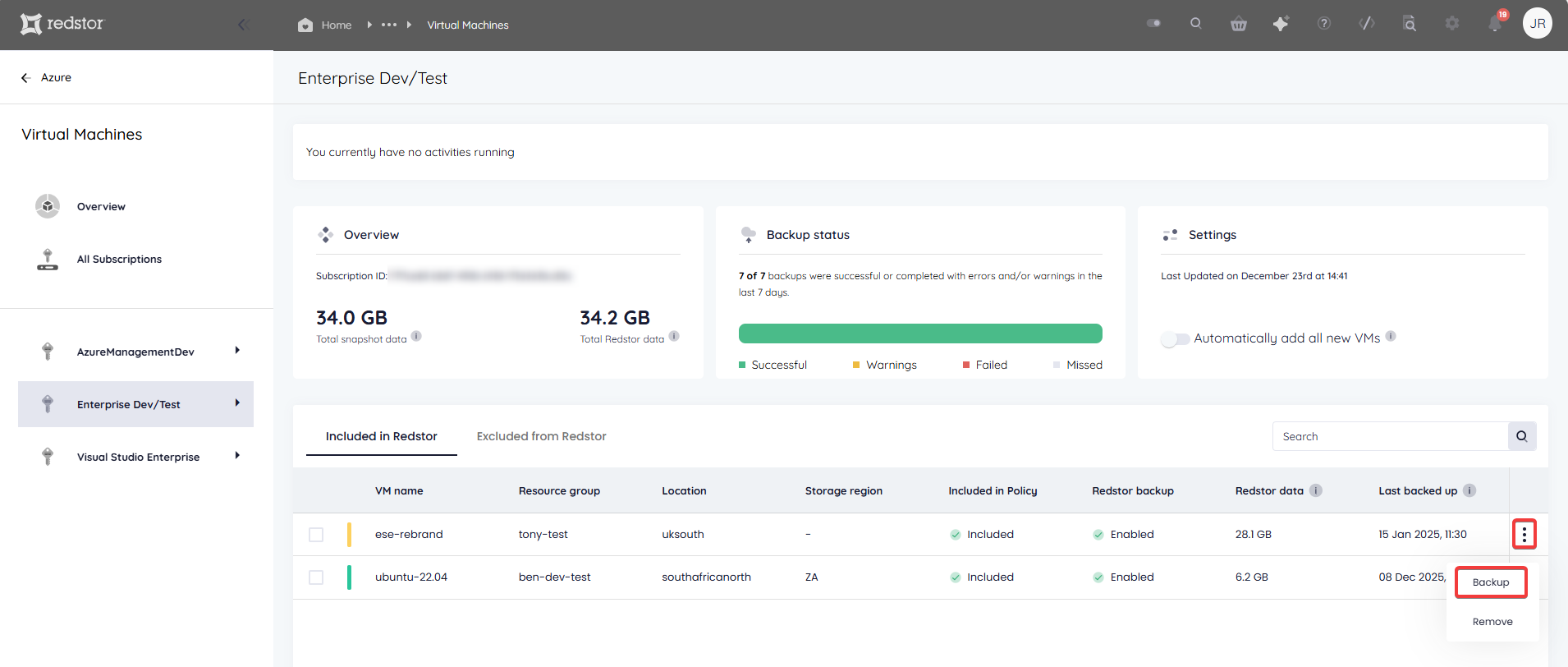This screenshot has width=1568, height=667.
Task: Click the AI sparkle icon
Action: tap(1281, 24)
